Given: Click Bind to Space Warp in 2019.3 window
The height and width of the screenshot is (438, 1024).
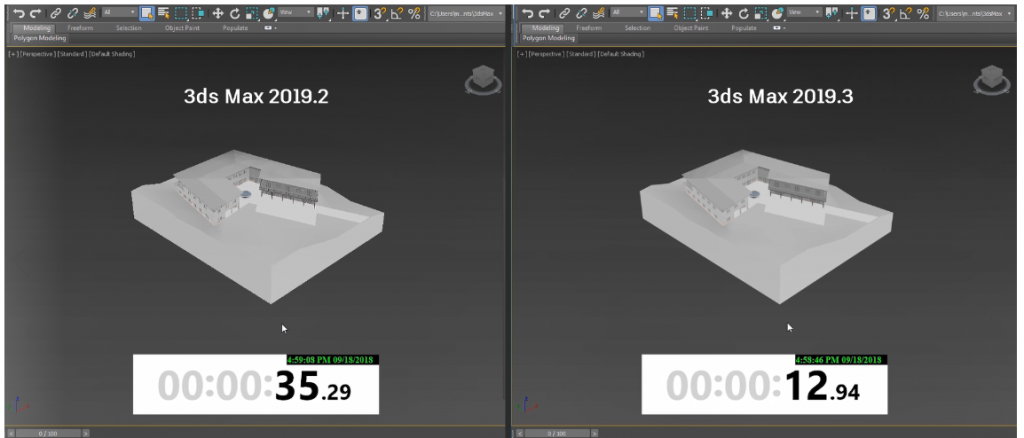Looking at the screenshot, I should [x=599, y=13].
